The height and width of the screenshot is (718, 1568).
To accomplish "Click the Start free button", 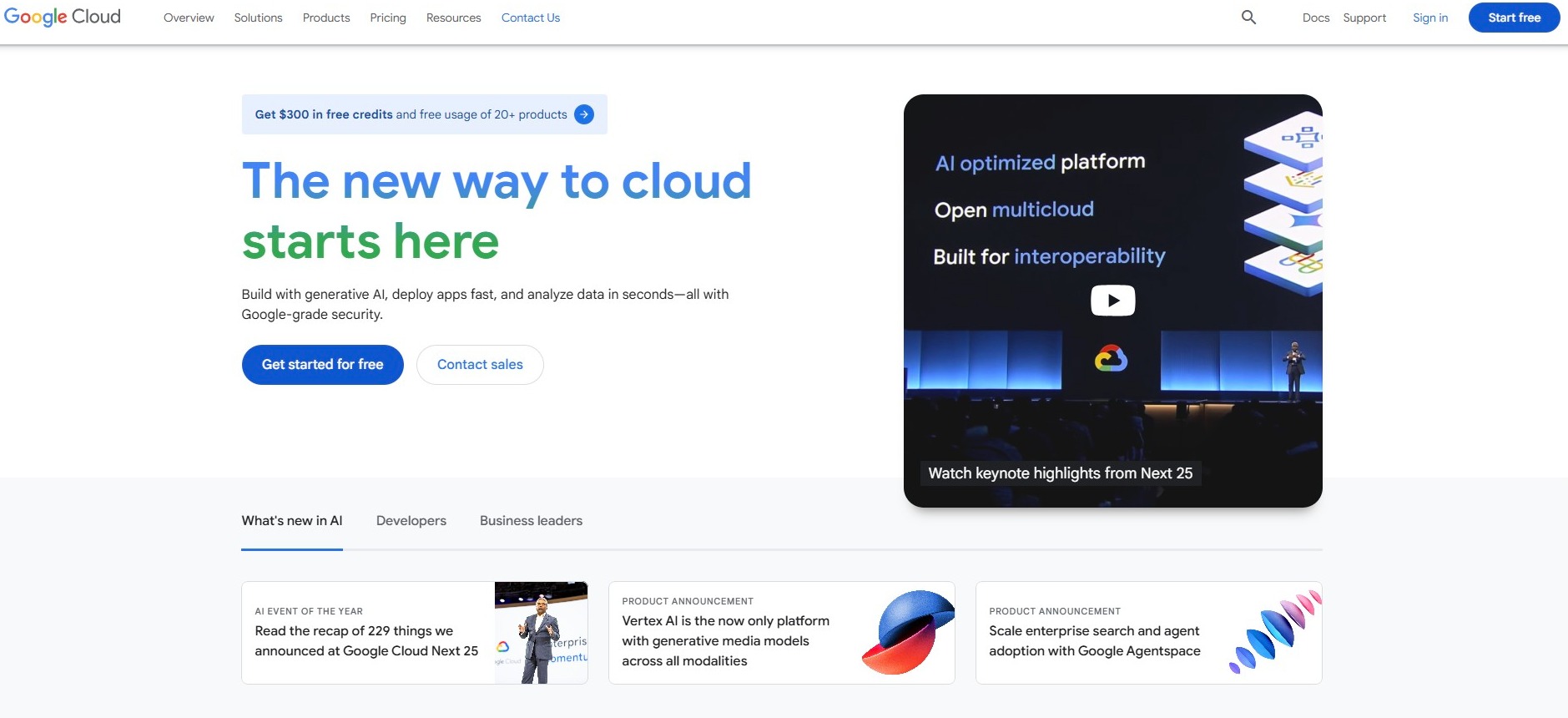I will pyautogui.click(x=1514, y=18).
